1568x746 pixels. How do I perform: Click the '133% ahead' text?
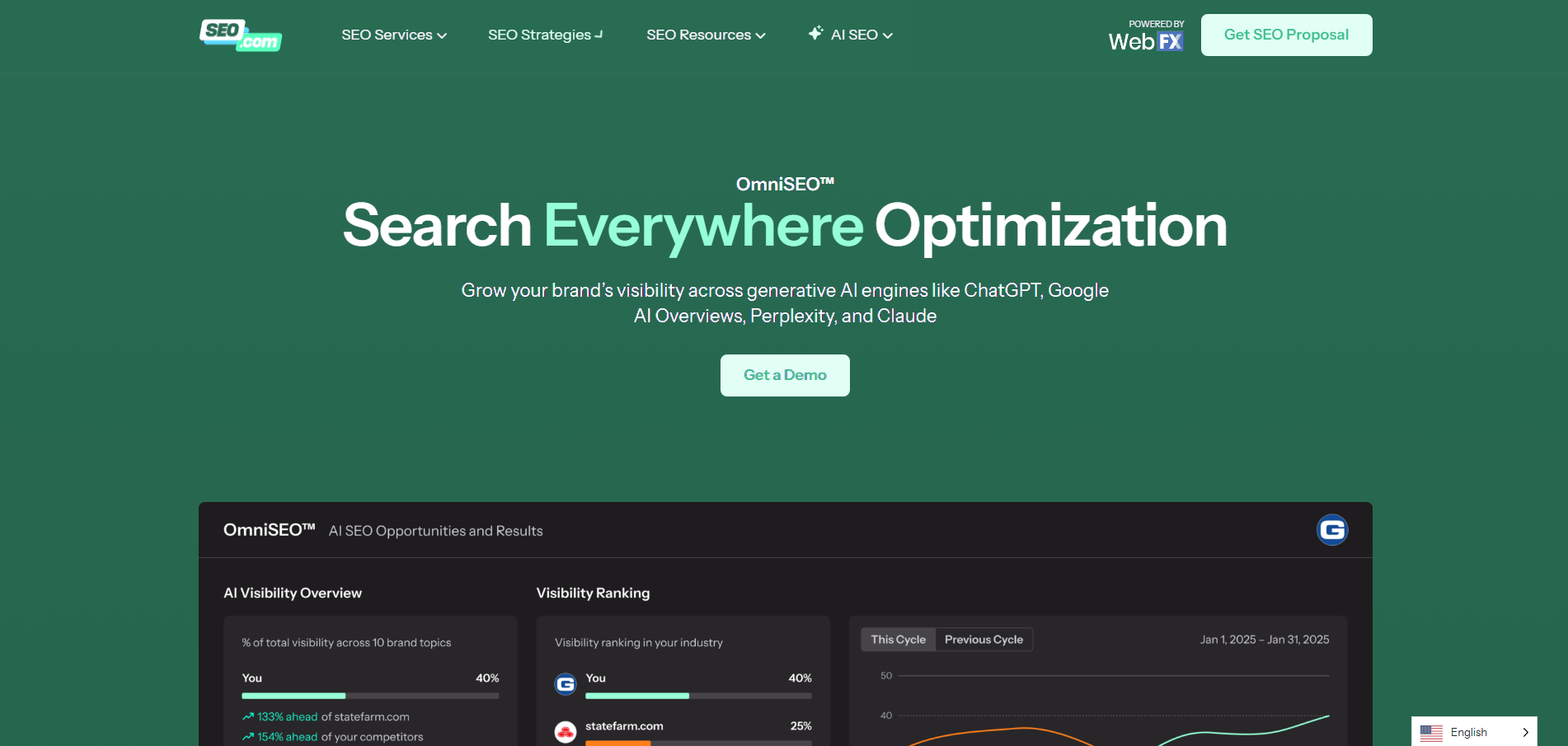pos(287,717)
